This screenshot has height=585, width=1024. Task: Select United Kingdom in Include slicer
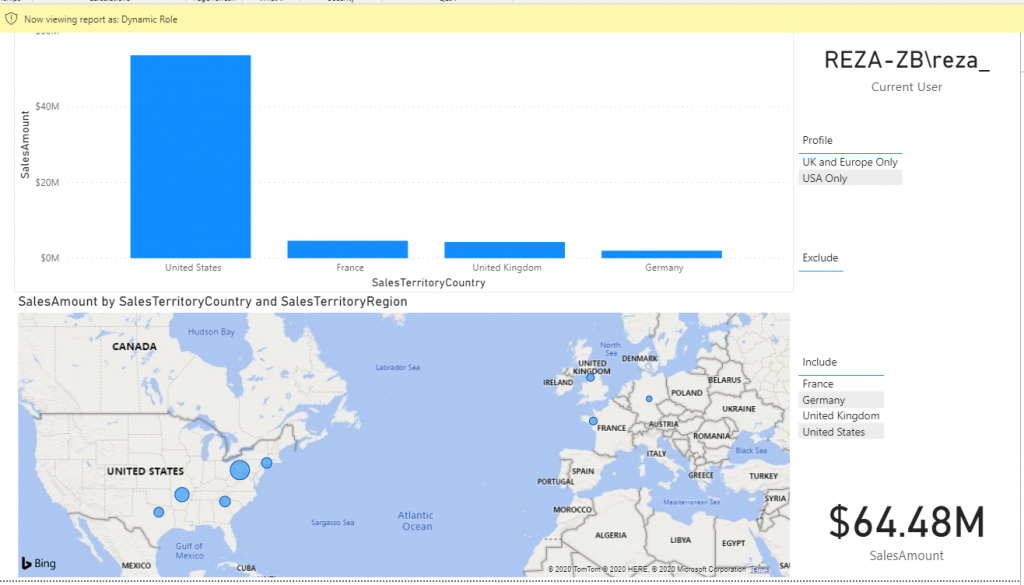point(841,416)
